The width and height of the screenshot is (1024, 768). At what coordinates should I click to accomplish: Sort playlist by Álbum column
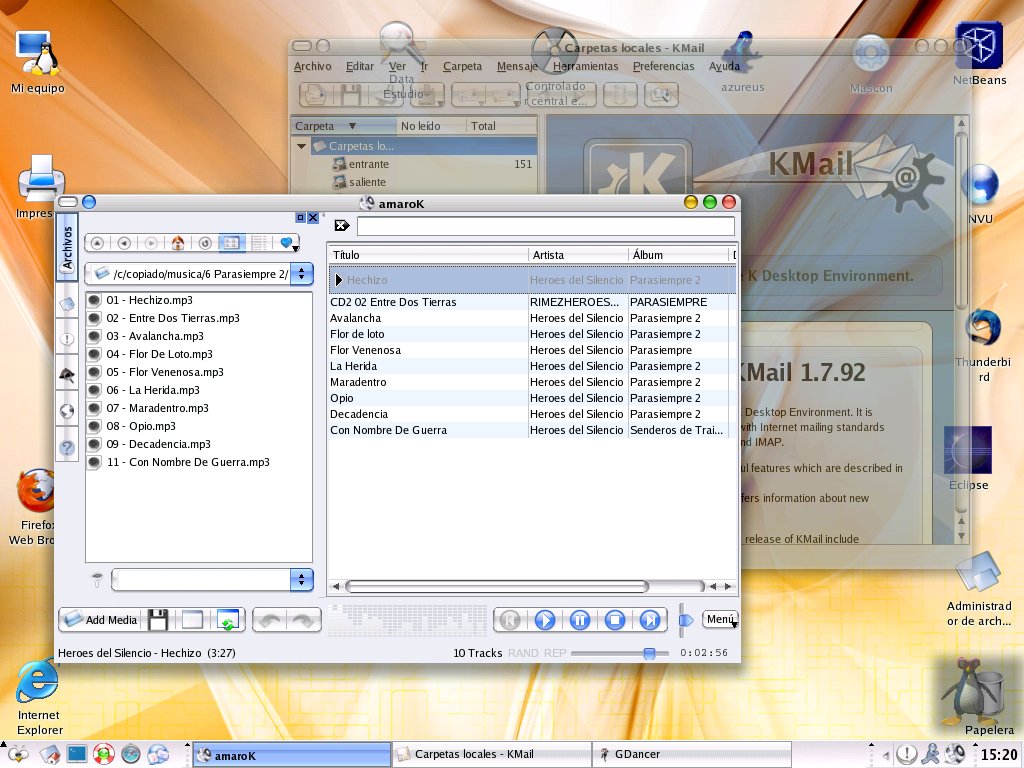(x=678, y=255)
